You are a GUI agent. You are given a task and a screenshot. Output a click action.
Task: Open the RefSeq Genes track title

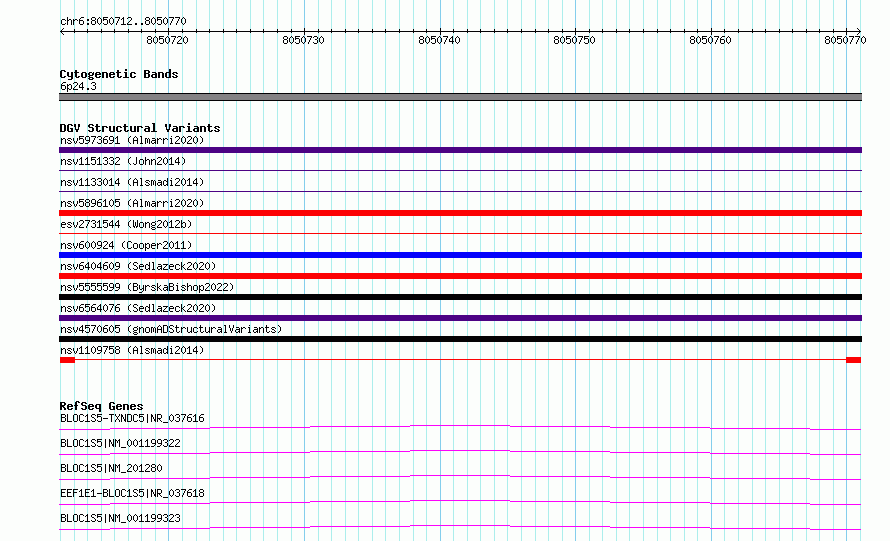[x=101, y=406]
